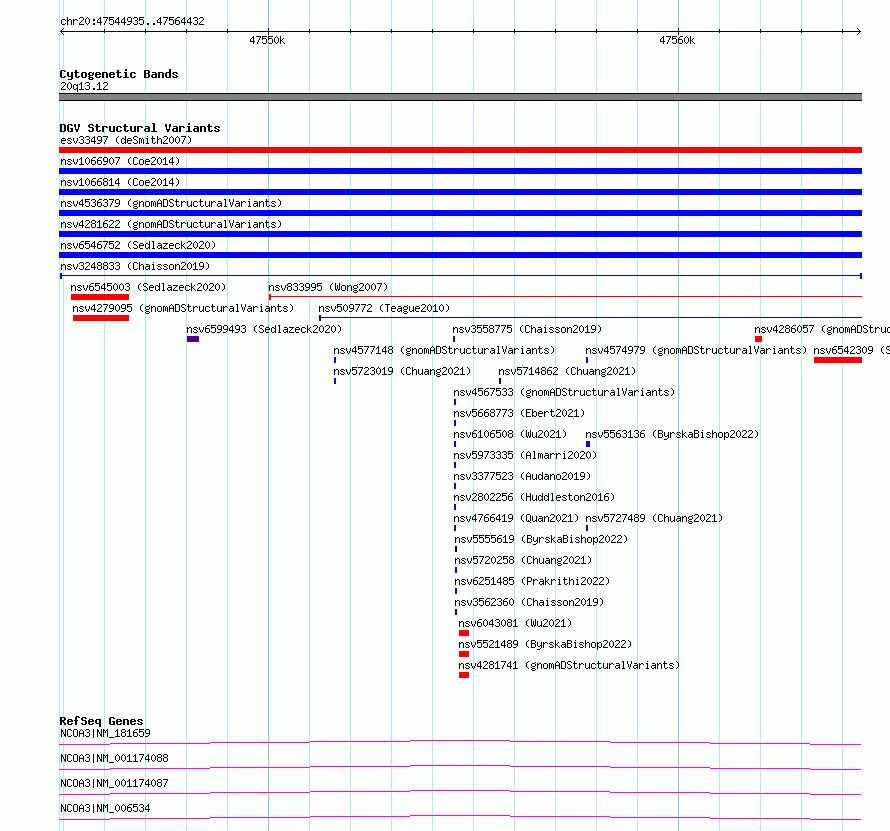
Task: Open nsv6043081 (Wu2021) label
Action: [515, 623]
